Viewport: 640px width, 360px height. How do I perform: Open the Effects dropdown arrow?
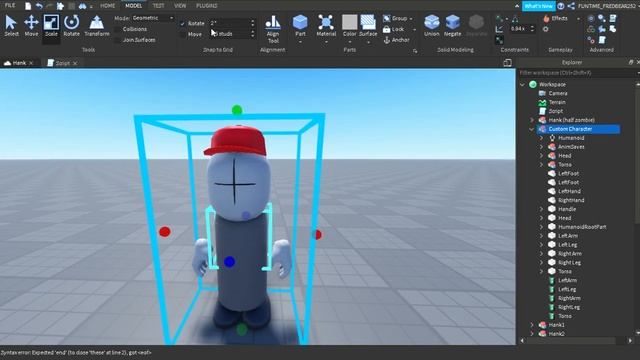click(x=578, y=18)
